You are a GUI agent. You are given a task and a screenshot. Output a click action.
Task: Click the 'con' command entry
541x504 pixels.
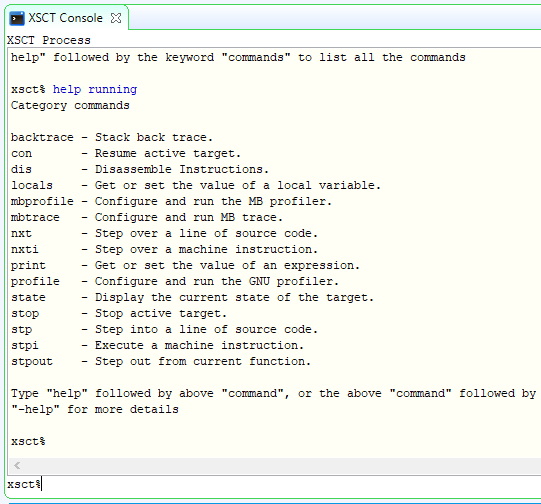click(x=21, y=154)
